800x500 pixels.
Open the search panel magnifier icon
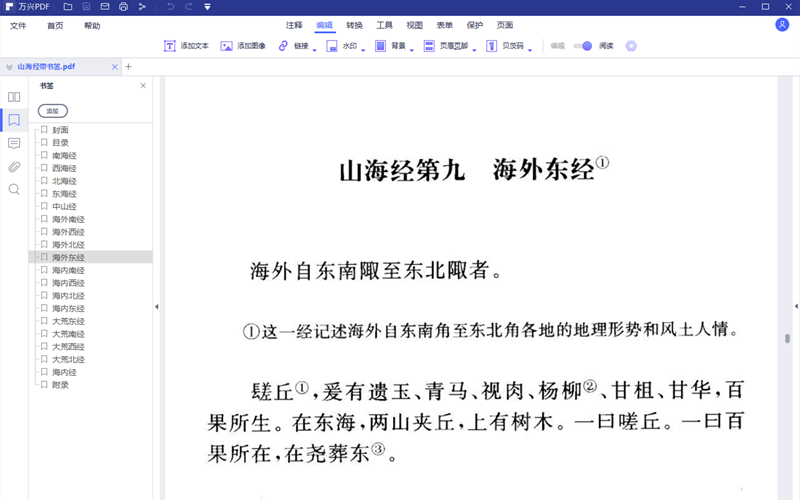(x=14, y=189)
